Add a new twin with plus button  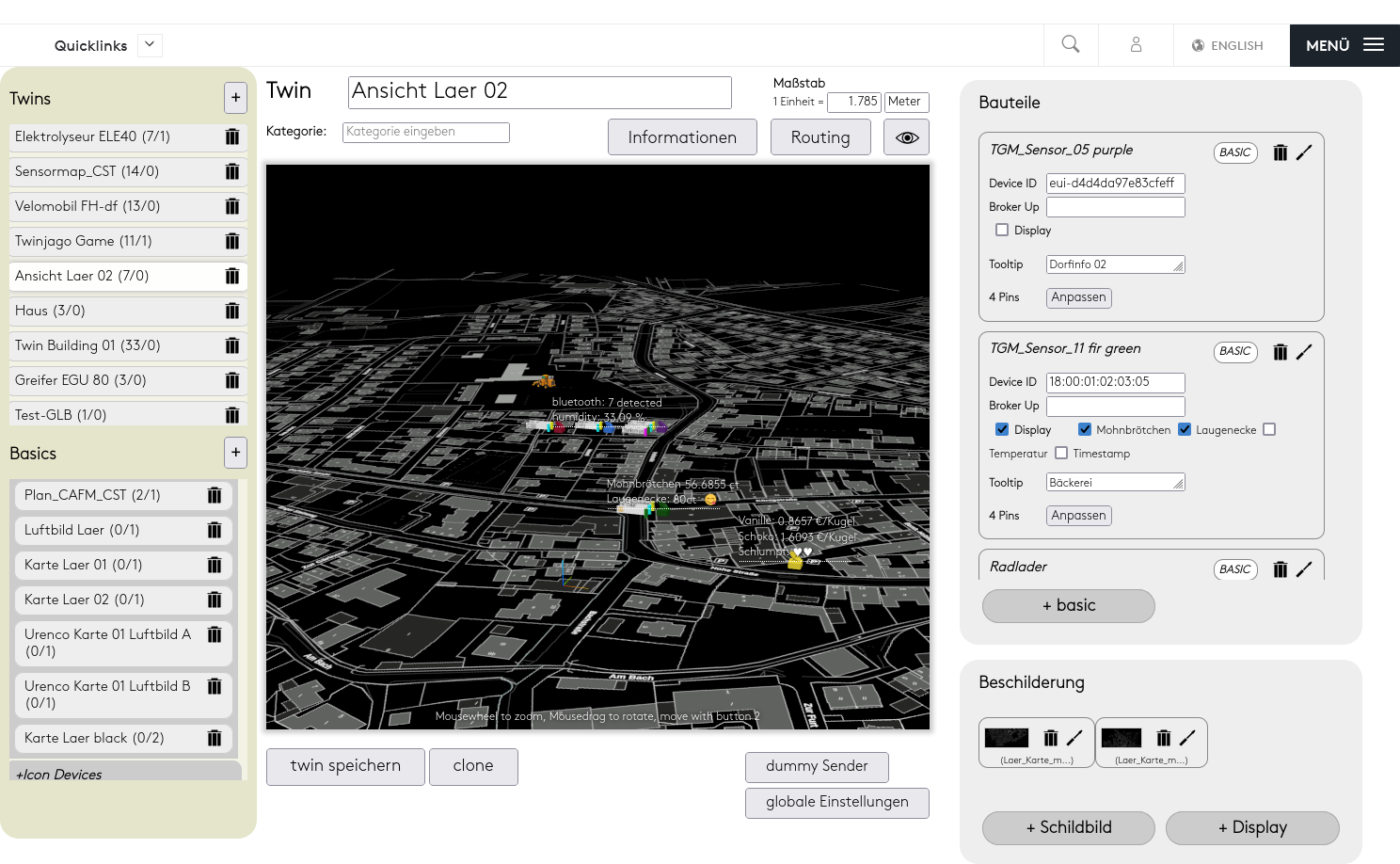click(235, 97)
